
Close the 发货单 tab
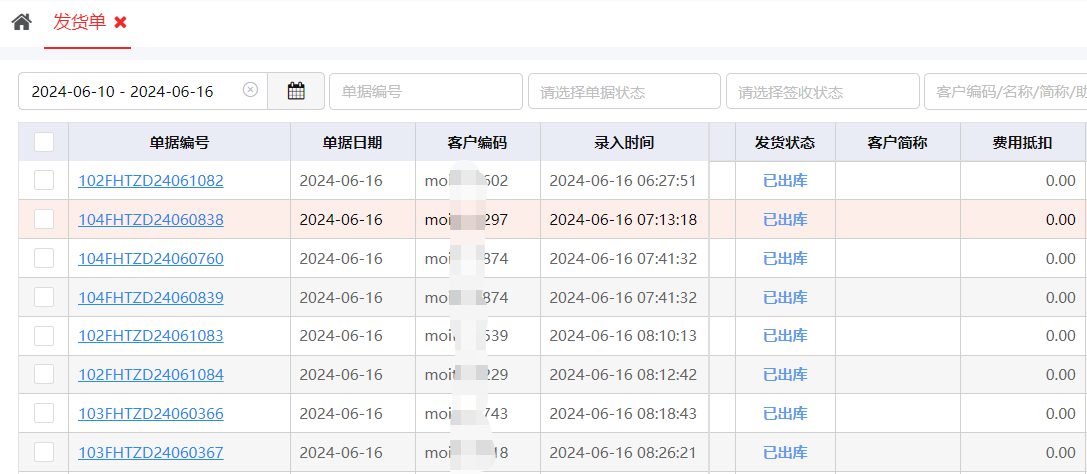(120, 22)
